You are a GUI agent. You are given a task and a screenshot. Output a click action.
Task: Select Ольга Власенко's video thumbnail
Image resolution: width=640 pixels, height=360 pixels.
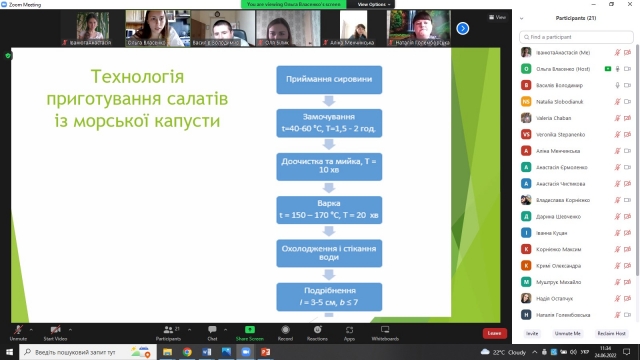point(158,28)
